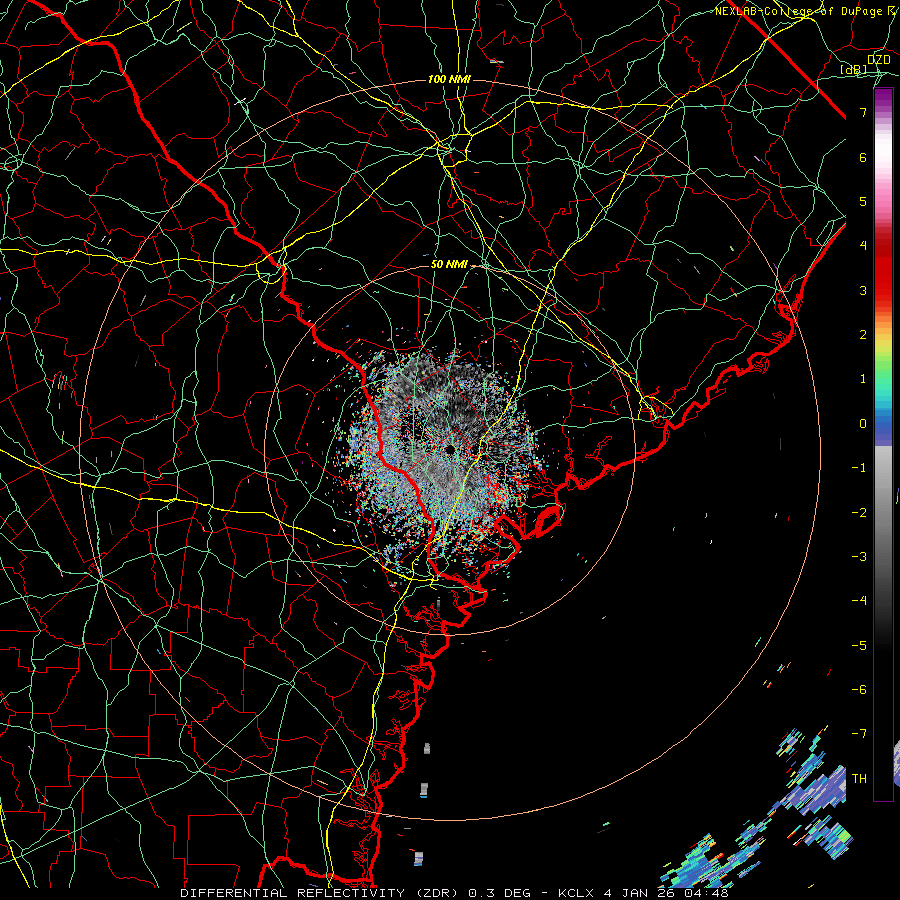Click the "-1" value on the color scale
This screenshot has width=900, height=900.
[x=859, y=468]
